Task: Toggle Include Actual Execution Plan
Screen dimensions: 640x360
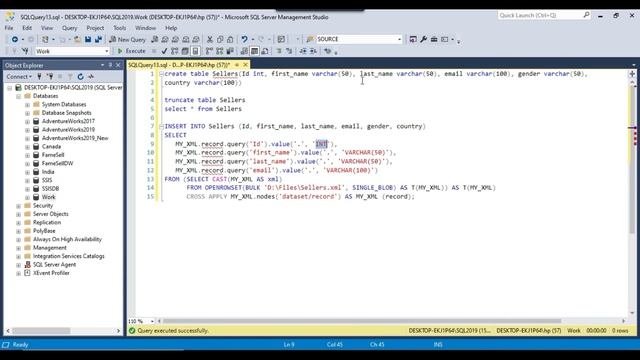Action: click(209, 51)
